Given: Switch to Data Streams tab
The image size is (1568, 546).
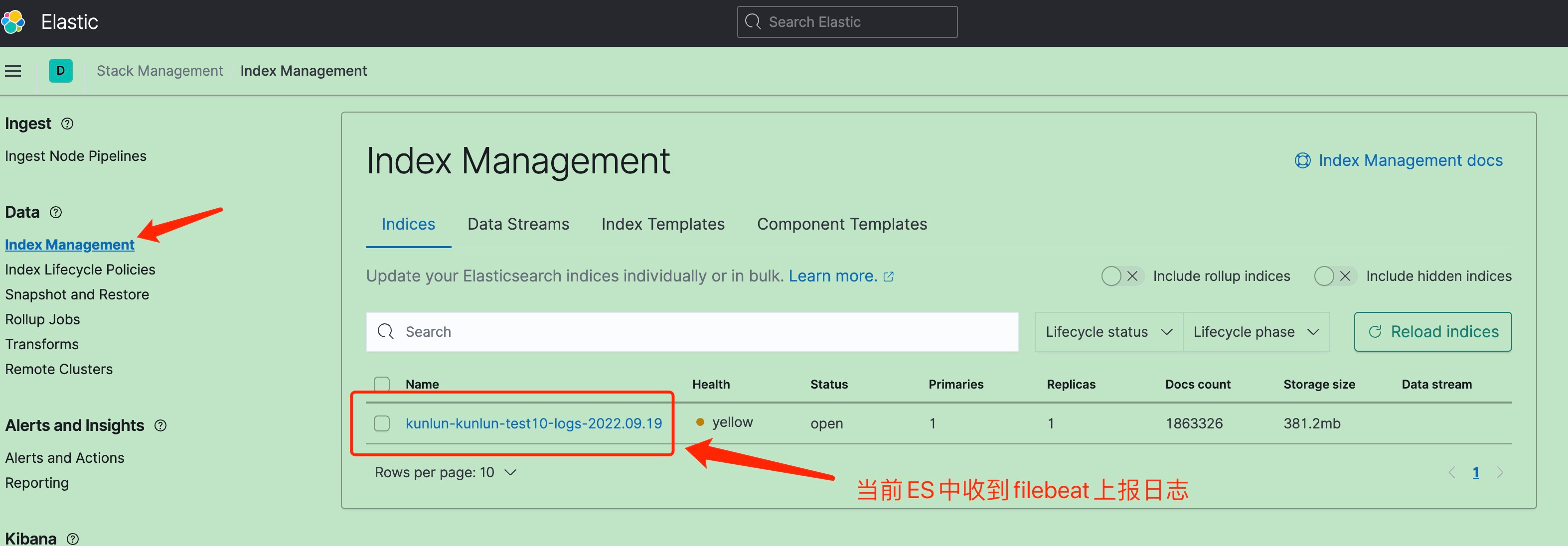Looking at the screenshot, I should [518, 225].
